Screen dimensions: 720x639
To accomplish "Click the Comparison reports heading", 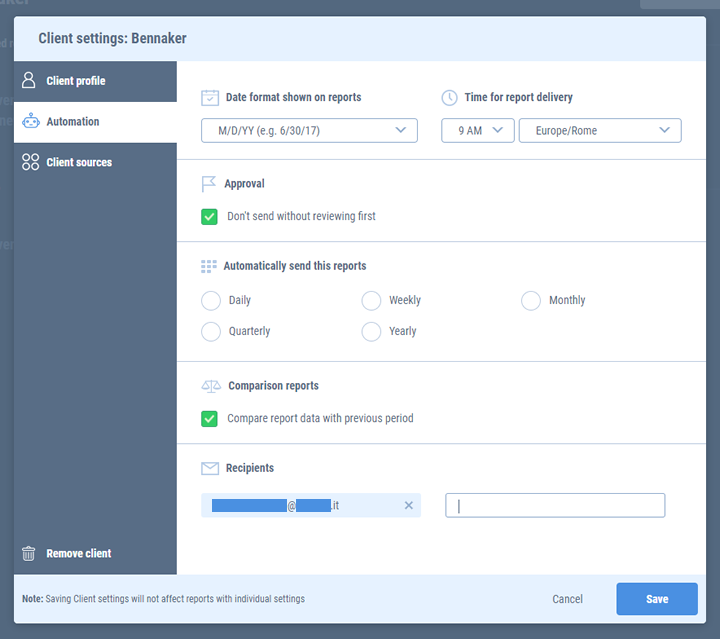I will pyautogui.click(x=273, y=386).
